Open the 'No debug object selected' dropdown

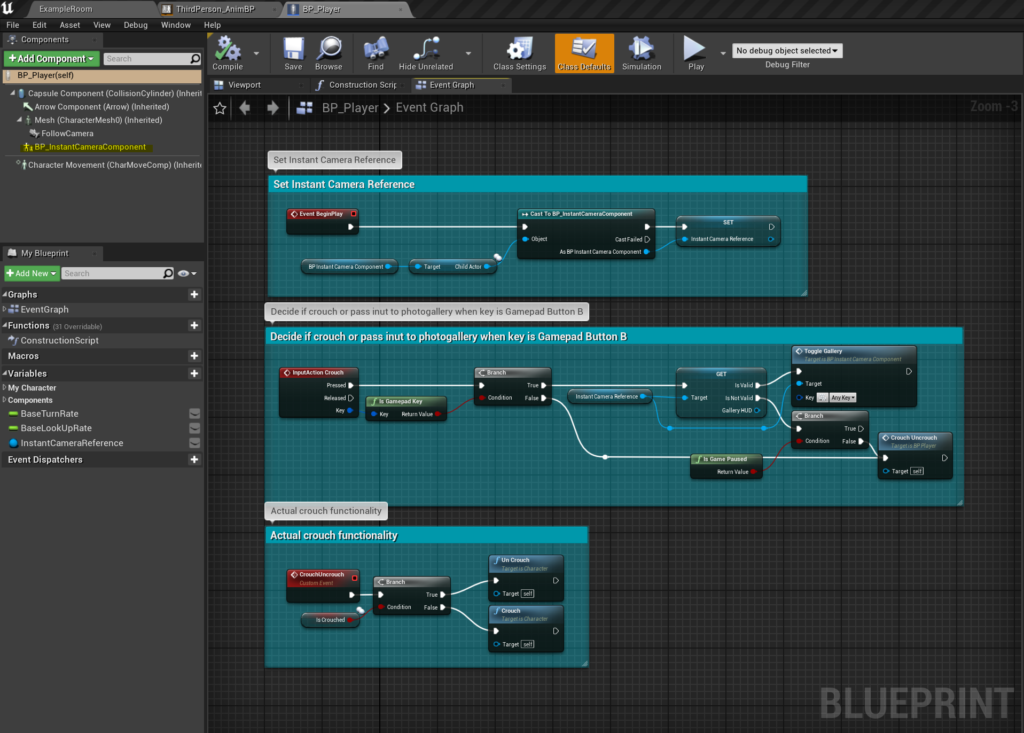point(787,50)
